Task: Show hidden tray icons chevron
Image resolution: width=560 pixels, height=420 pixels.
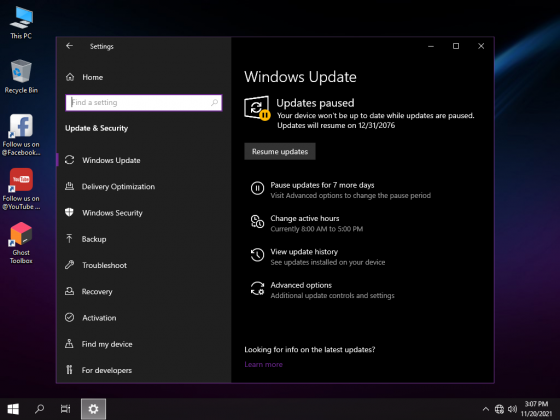Action: pyautogui.click(x=486, y=409)
